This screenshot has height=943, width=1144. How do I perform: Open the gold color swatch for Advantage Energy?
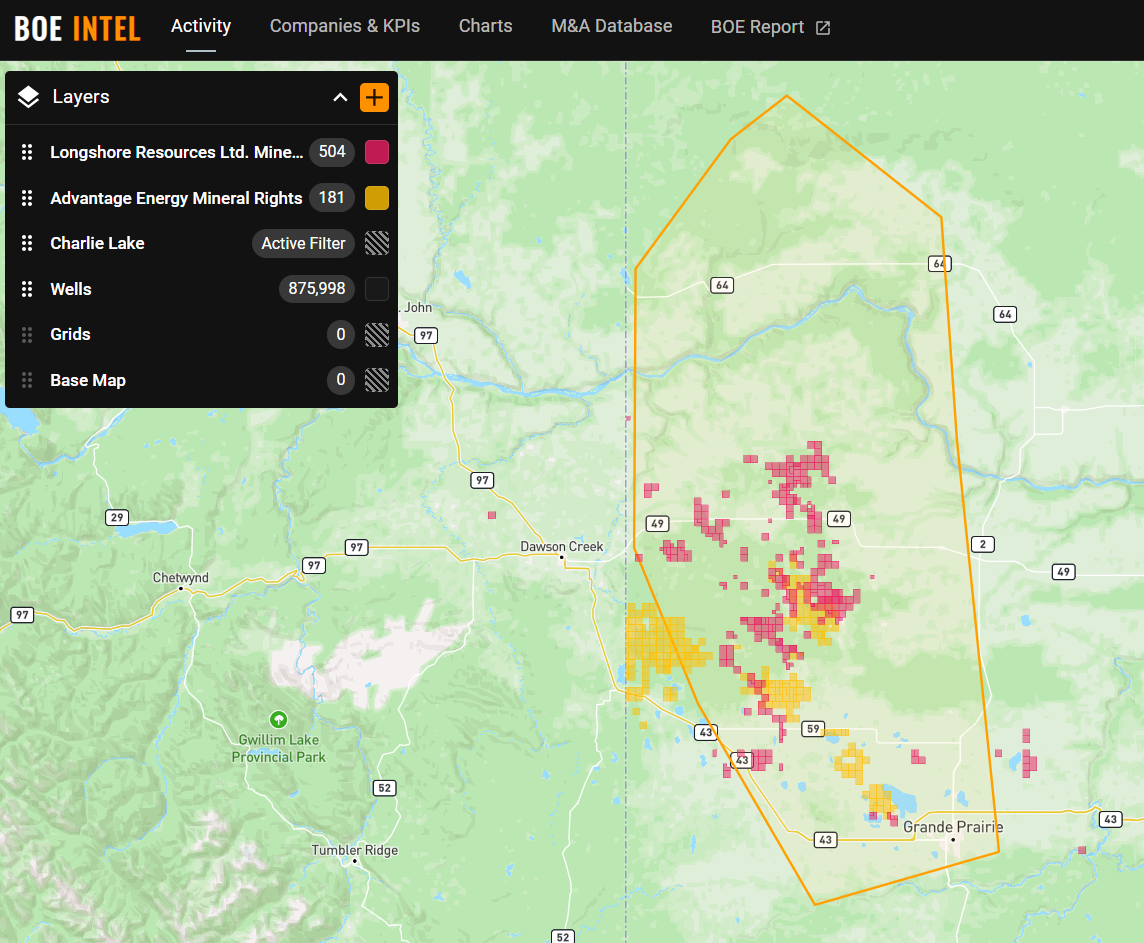(x=376, y=198)
